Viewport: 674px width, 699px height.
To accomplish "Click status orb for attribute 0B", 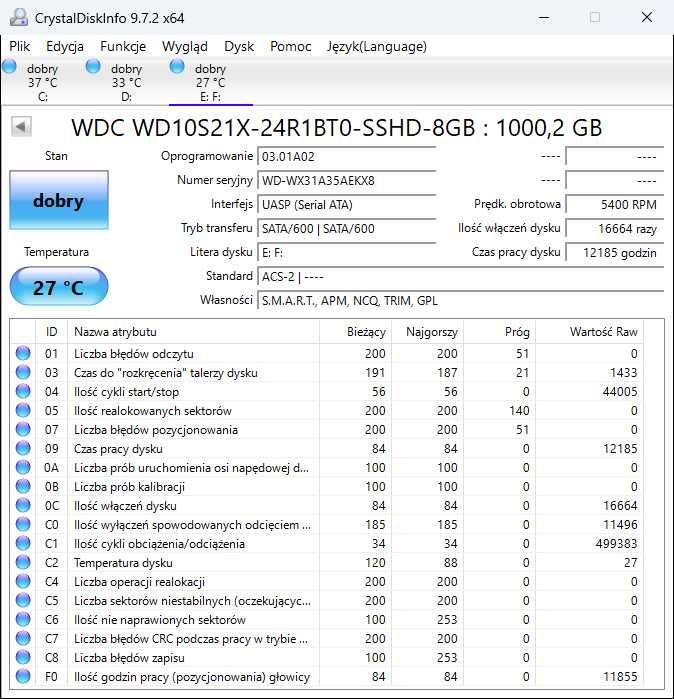I will tap(23, 486).
